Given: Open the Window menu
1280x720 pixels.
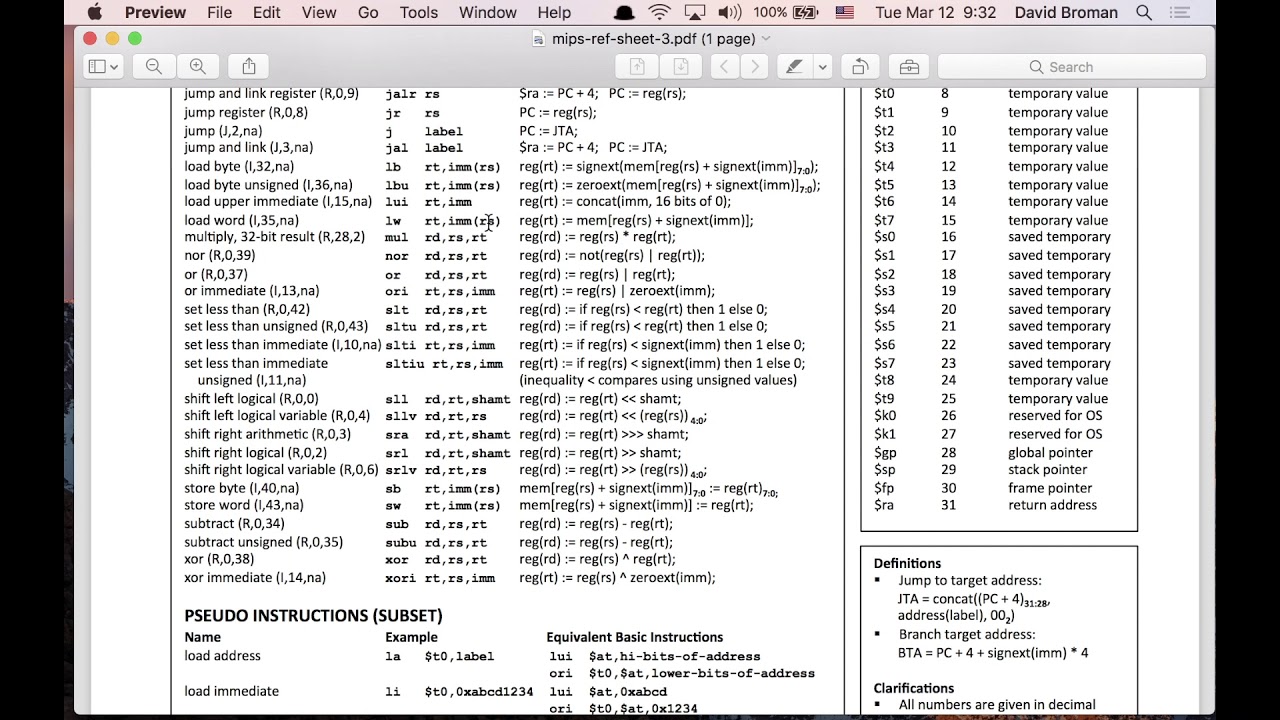Looking at the screenshot, I should pos(487,13).
